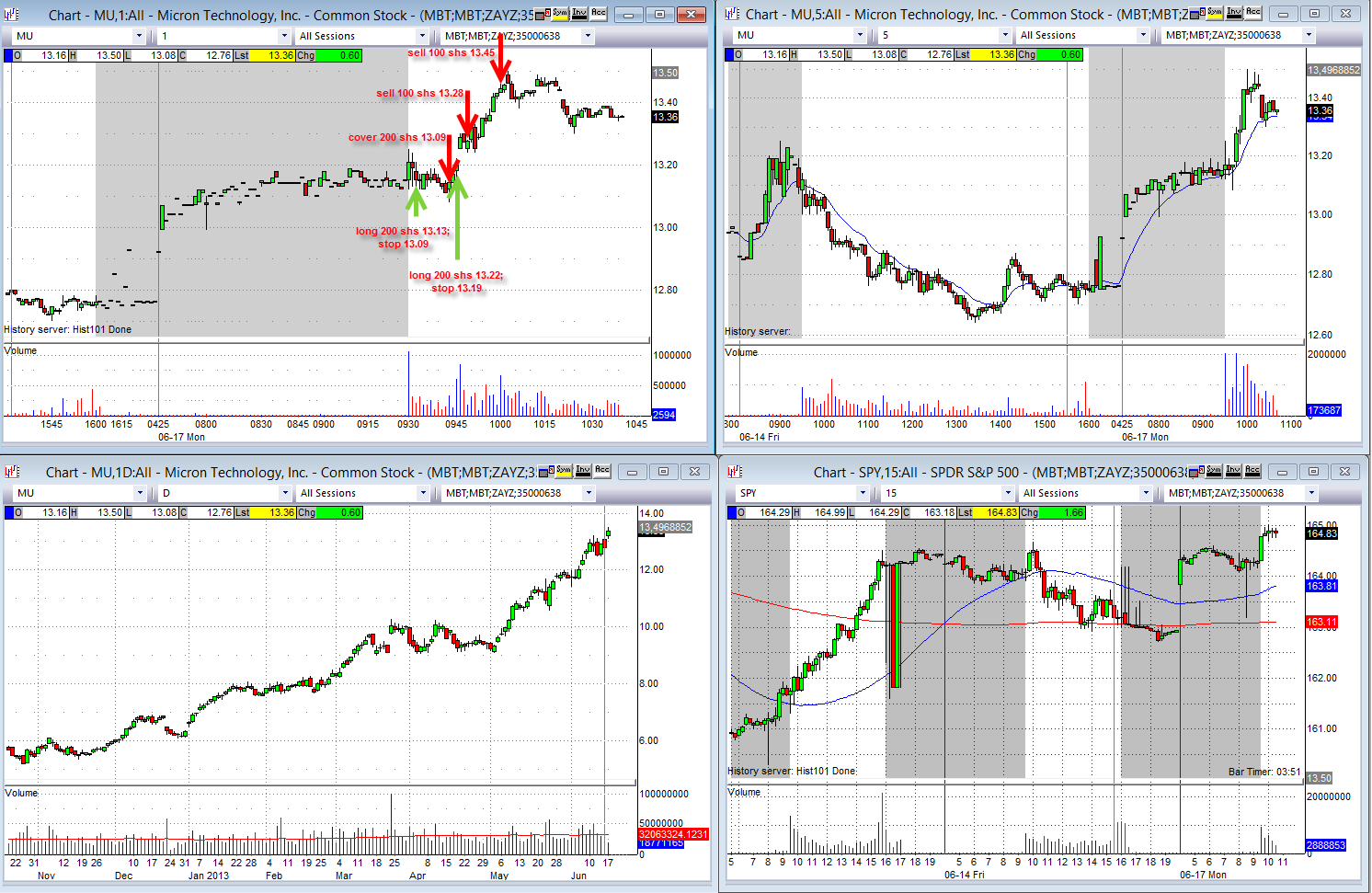Image resolution: width=1372 pixels, height=893 pixels.
Task: Open the All Sessions dropdown in the SPY chart
Action: (x=1146, y=493)
